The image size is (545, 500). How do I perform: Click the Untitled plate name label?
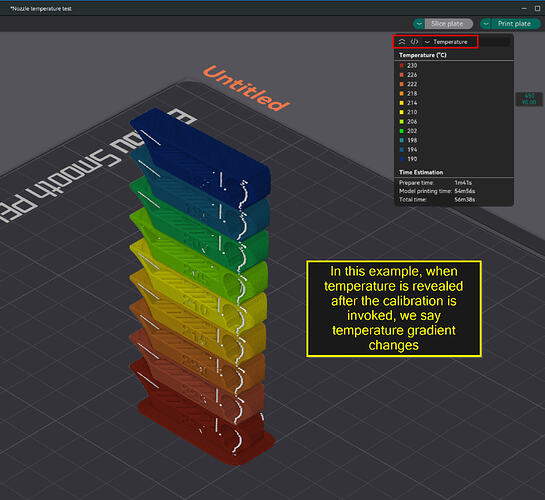[x=246, y=89]
